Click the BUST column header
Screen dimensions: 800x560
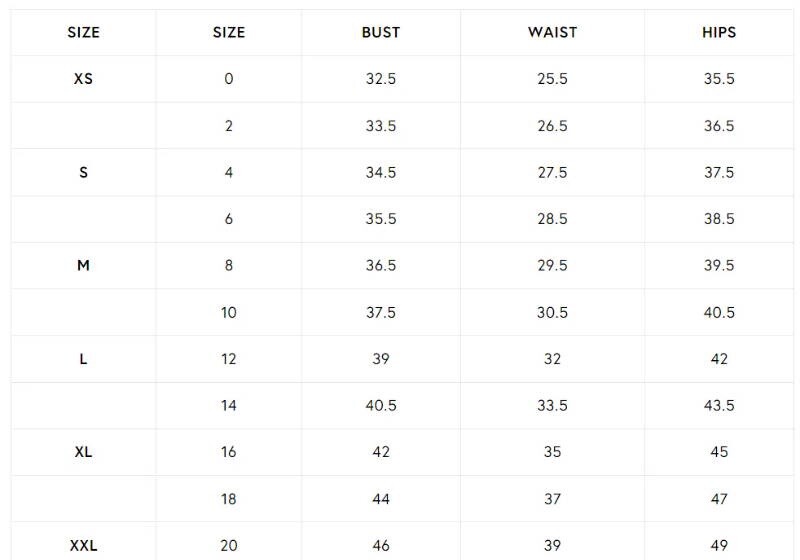380,32
